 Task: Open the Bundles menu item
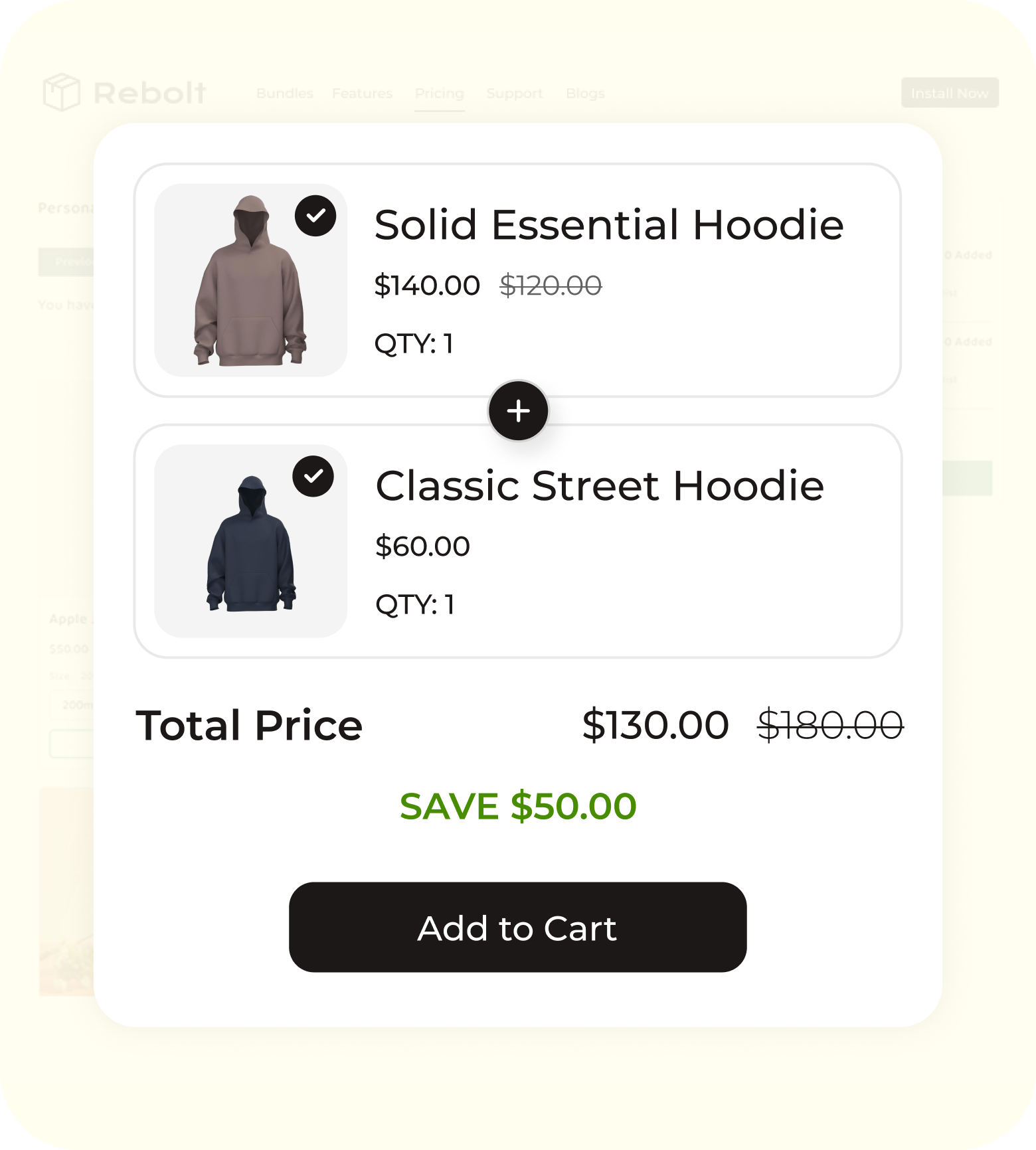[284, 94]
